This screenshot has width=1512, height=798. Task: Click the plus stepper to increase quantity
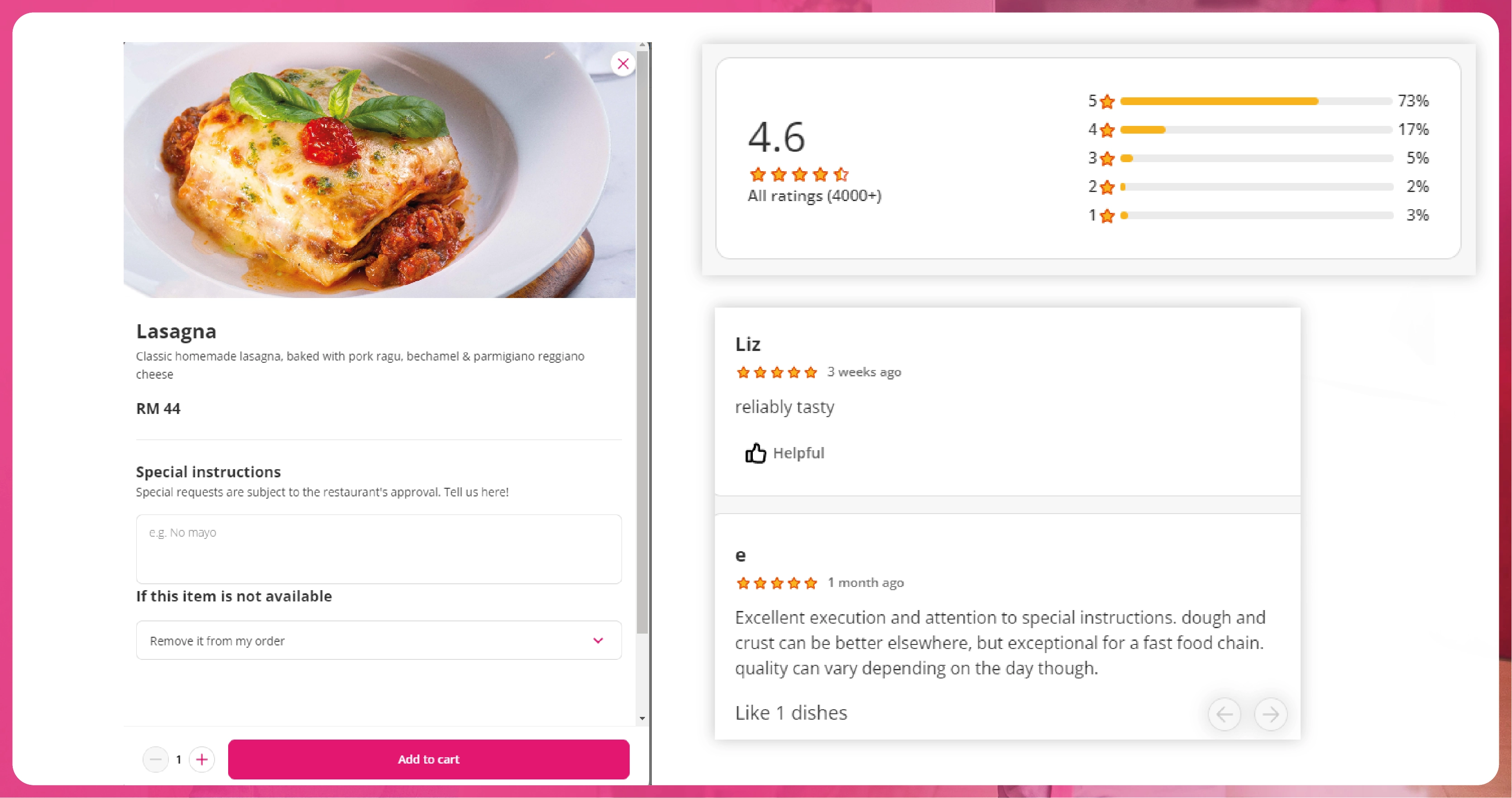click(x=201, y=759)
